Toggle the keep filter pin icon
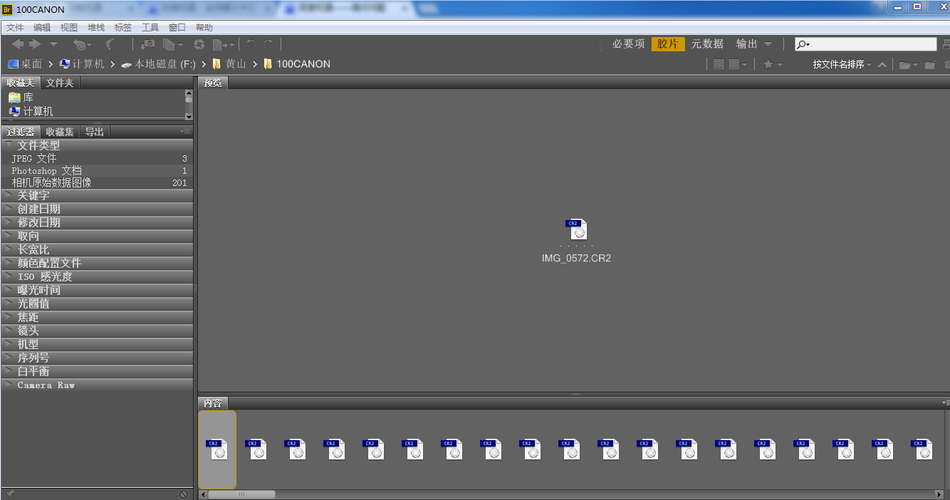The width and height of the screenshot is (950, 500). click(x=10, y=494)
